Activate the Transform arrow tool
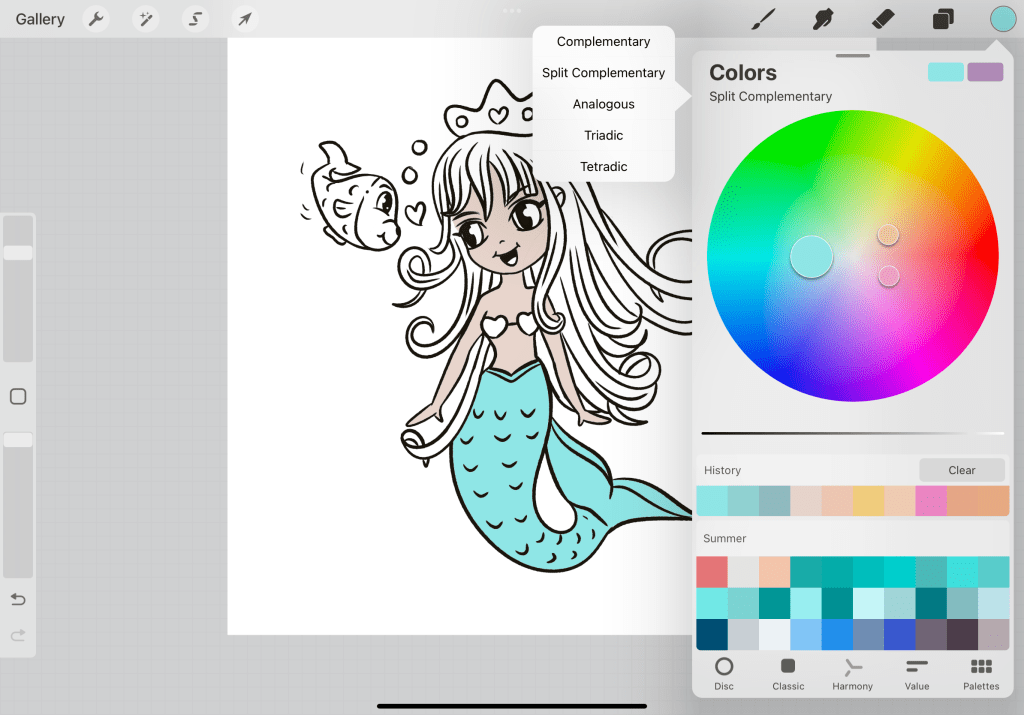The image size is (1024, 715). (244, 19)
